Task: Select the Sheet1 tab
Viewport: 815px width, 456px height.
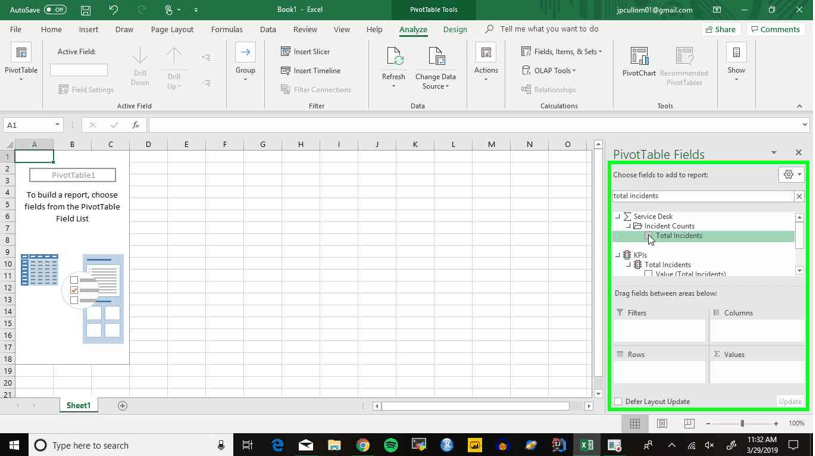Action: 78,406
